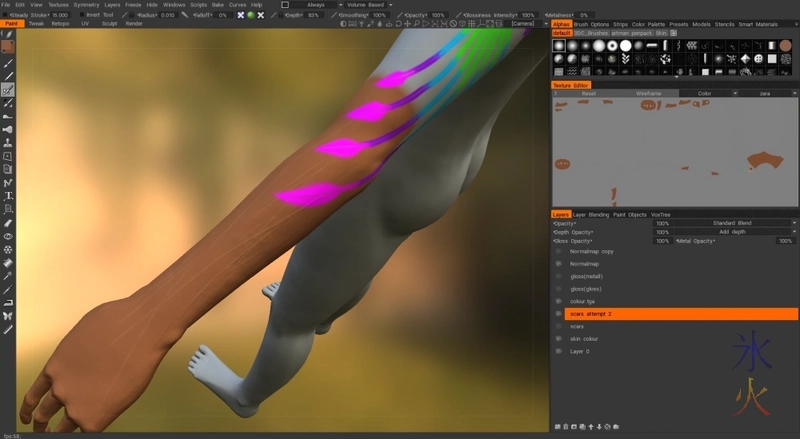Toggle visibility of 'scars attempt 2' layer
The height and width of the screenshot is (439, 800).
click(558, 314)
